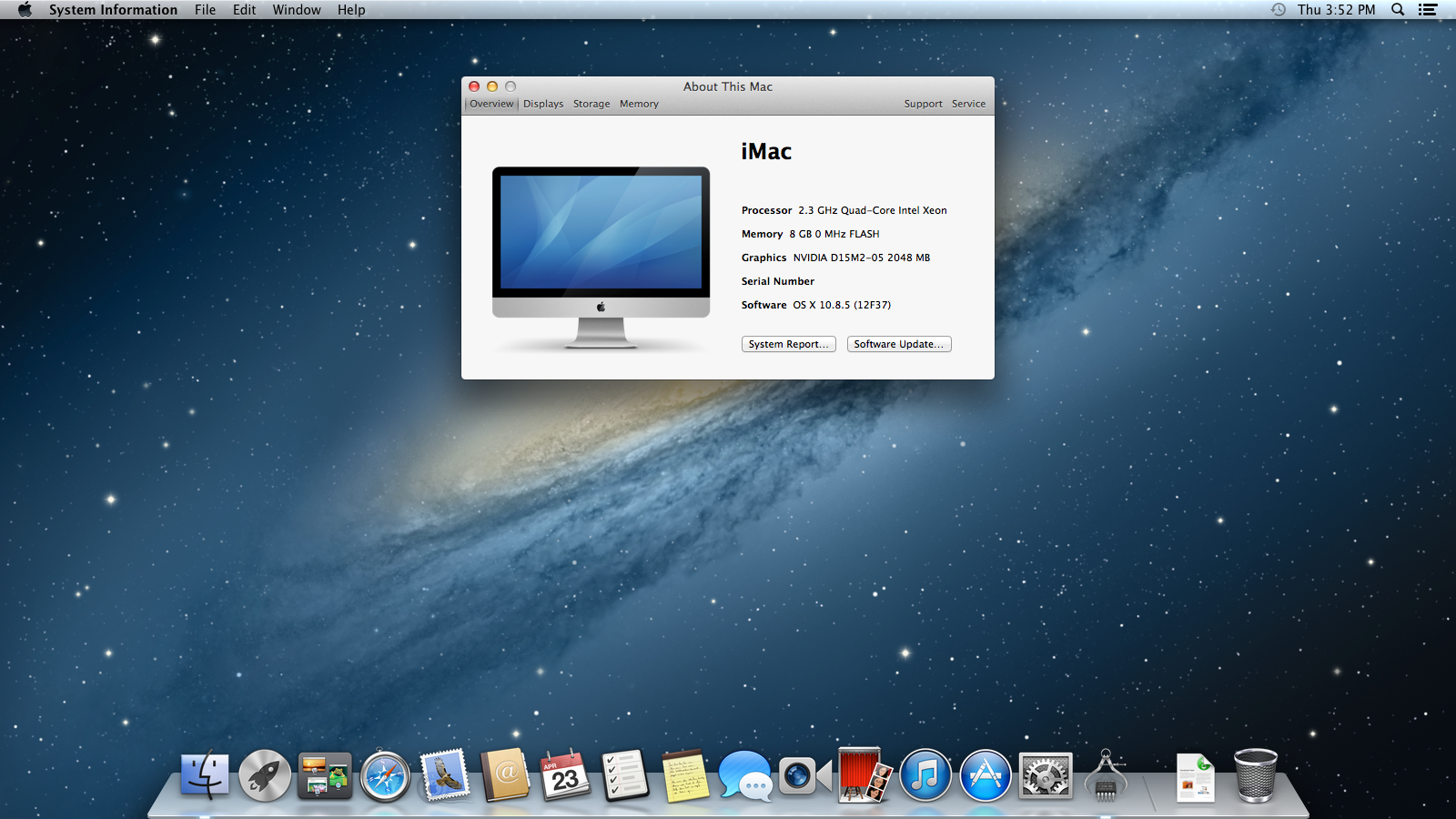Open the Calendar app in dock
The image size is (1456, 819).
point(565,776)
